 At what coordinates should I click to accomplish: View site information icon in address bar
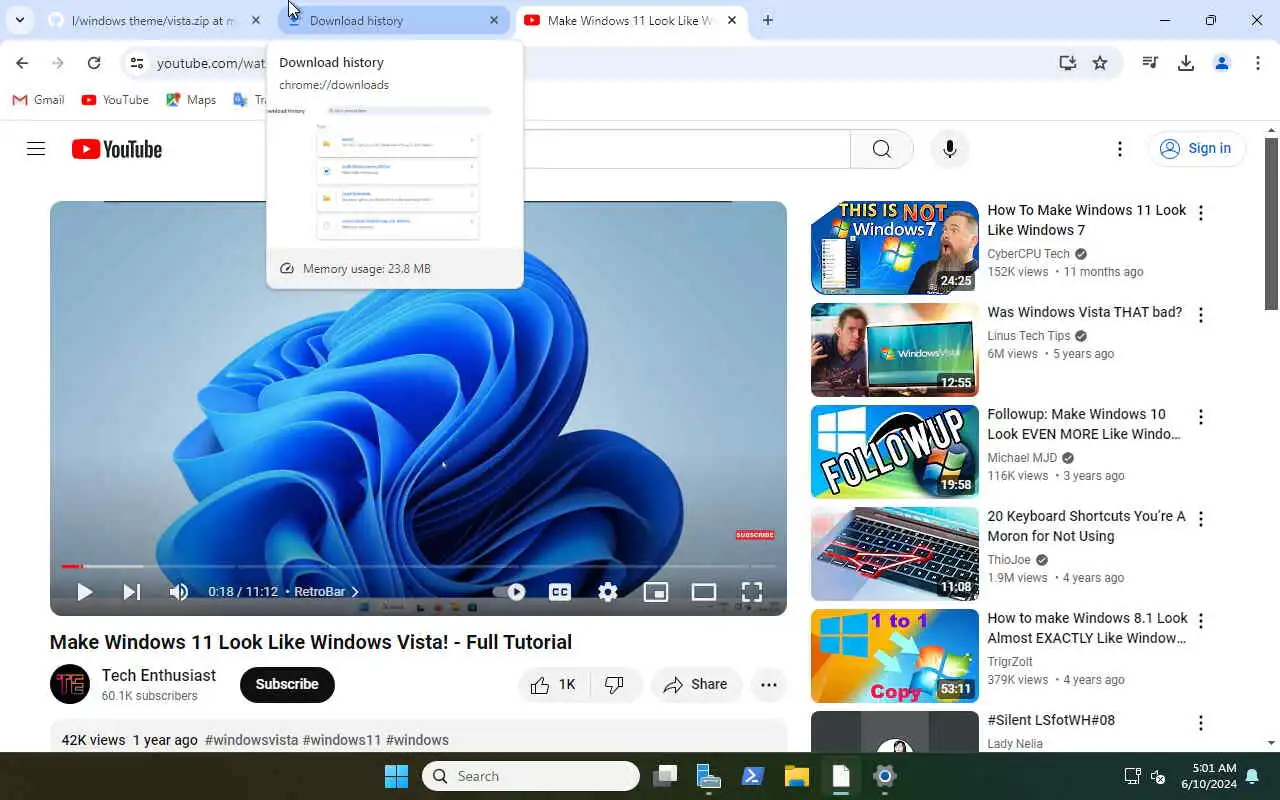pyautogui.click(x=136, y=63)
